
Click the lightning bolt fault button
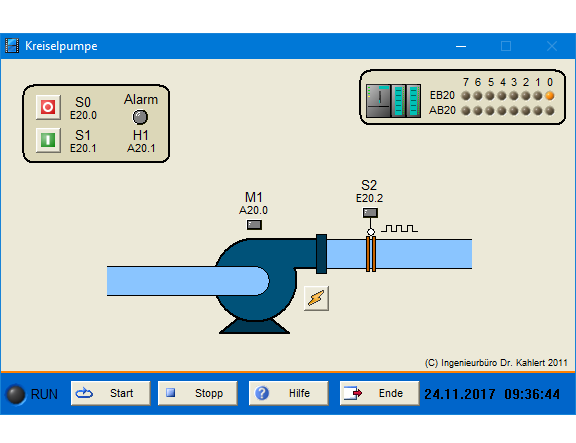tap(316, 298)
